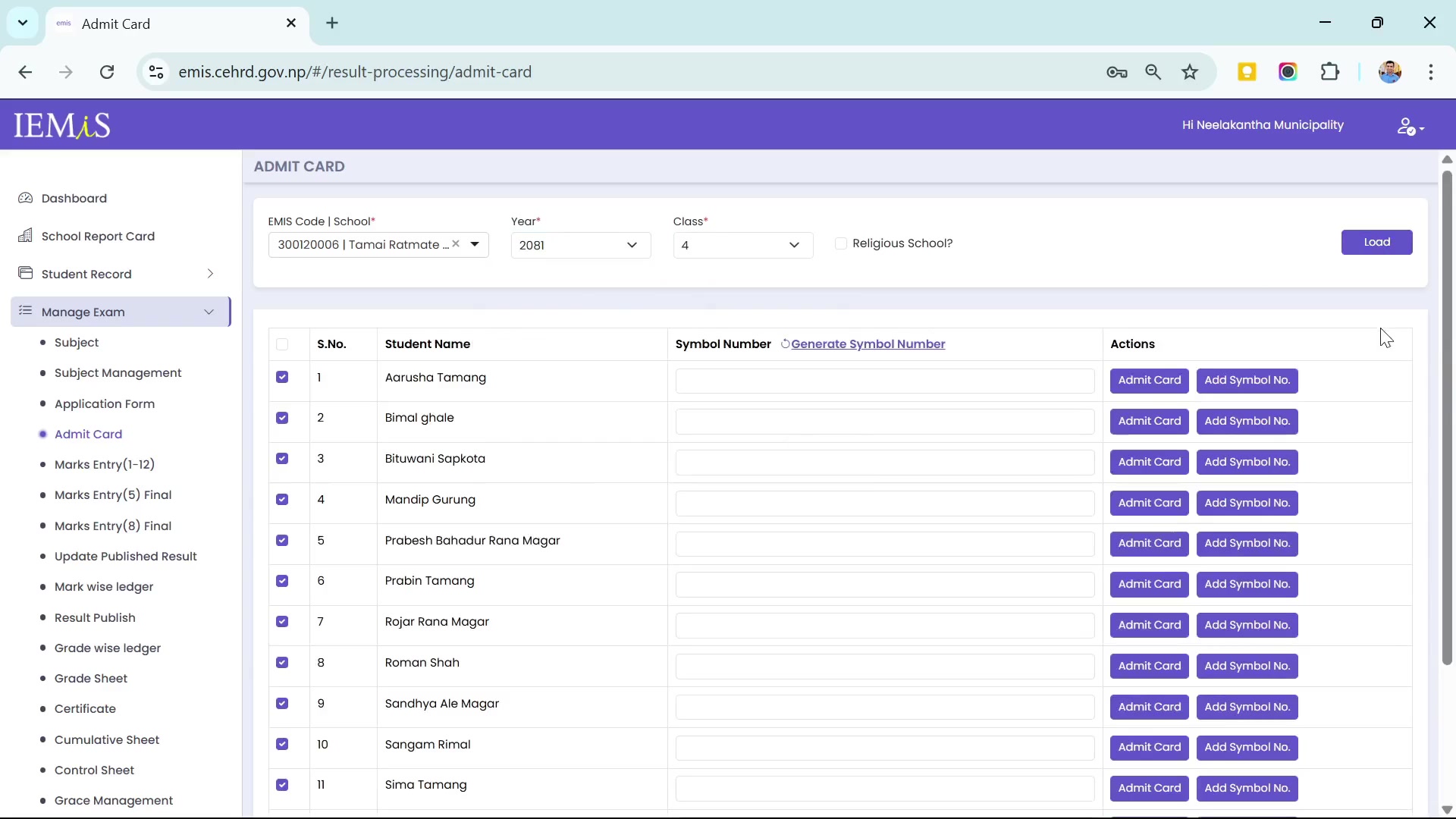Open the Result Publish menu item

point(95,618)
